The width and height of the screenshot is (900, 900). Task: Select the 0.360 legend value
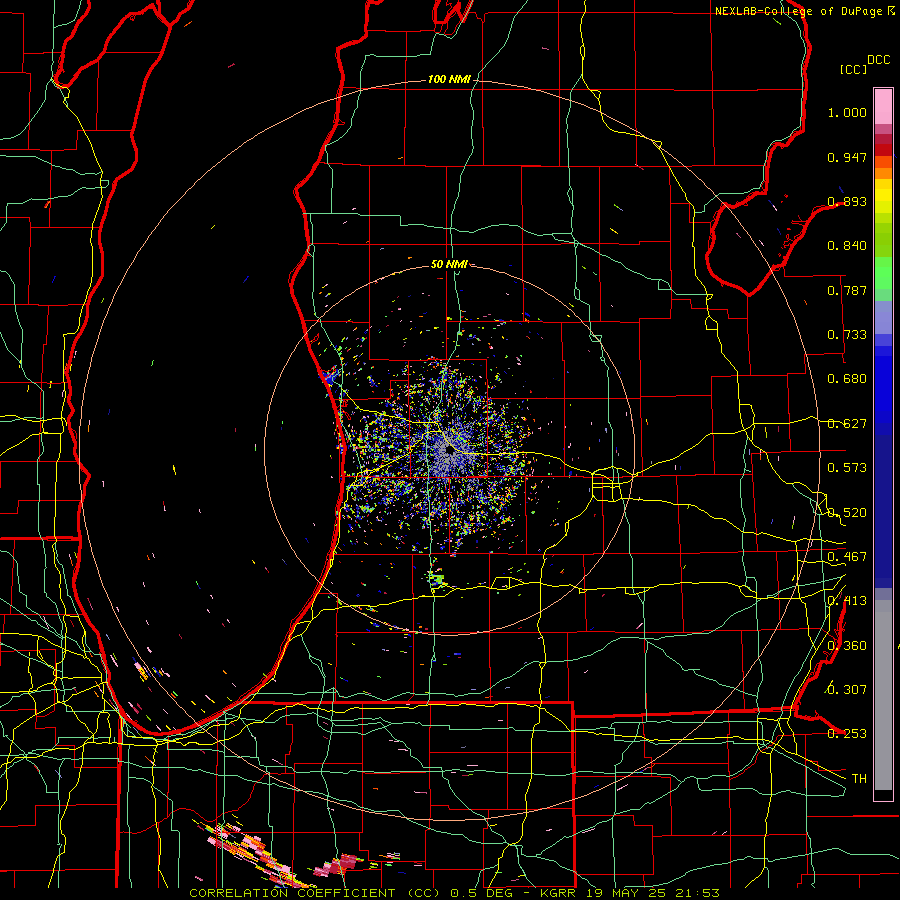(x=847, y=646)
